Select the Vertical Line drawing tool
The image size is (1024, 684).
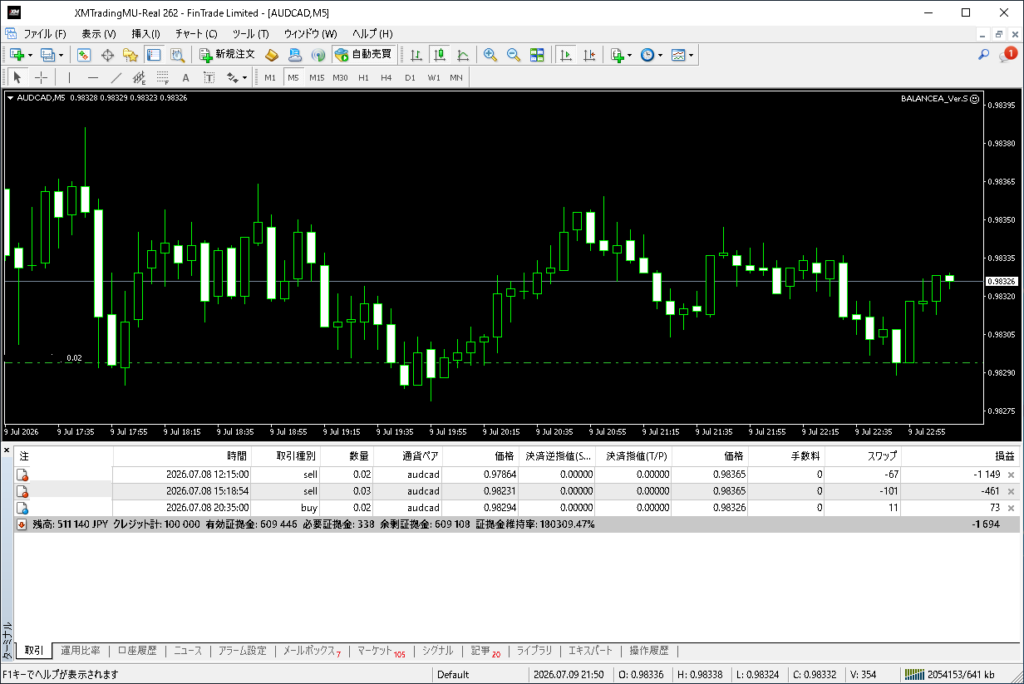pyautogui.click(x=69, y=78)
